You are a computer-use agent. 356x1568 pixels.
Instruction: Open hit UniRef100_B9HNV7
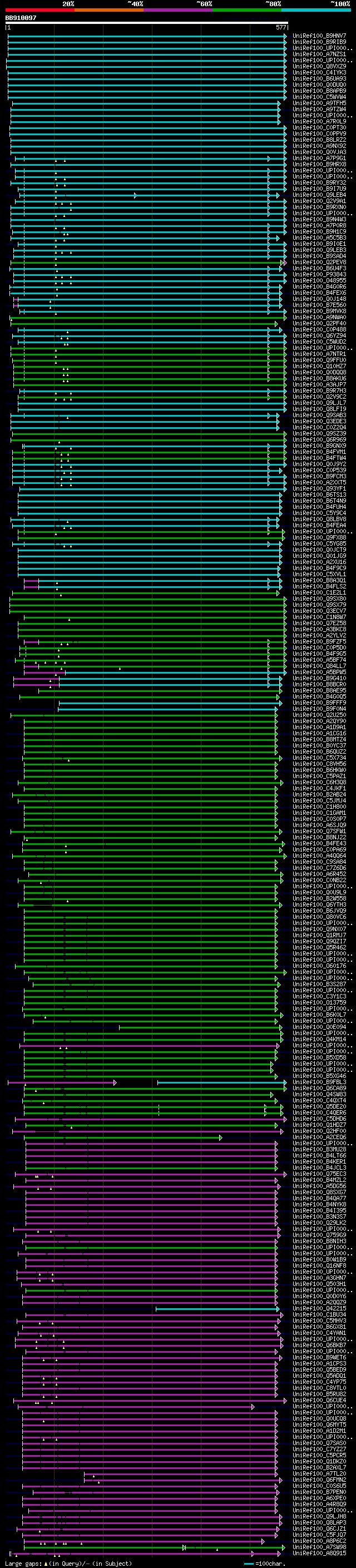(319, 36)
